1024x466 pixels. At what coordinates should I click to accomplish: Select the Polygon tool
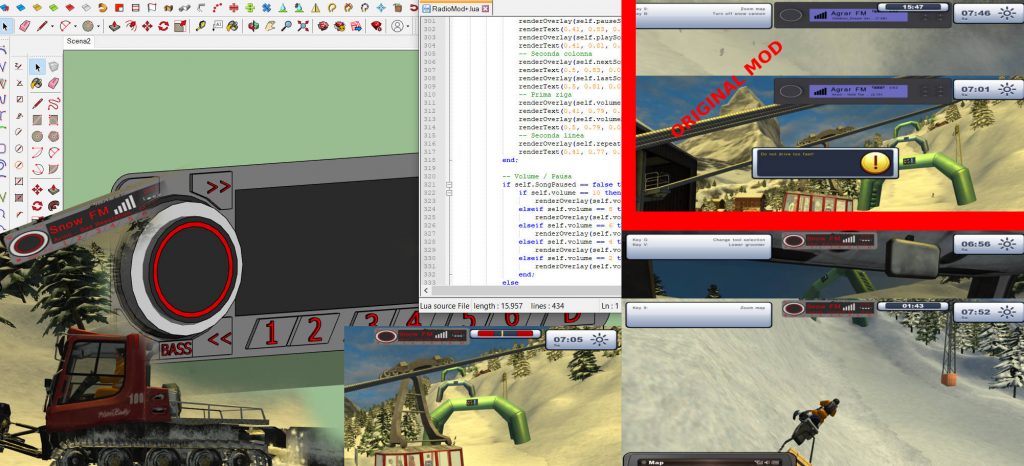click(x=54, y=136)
